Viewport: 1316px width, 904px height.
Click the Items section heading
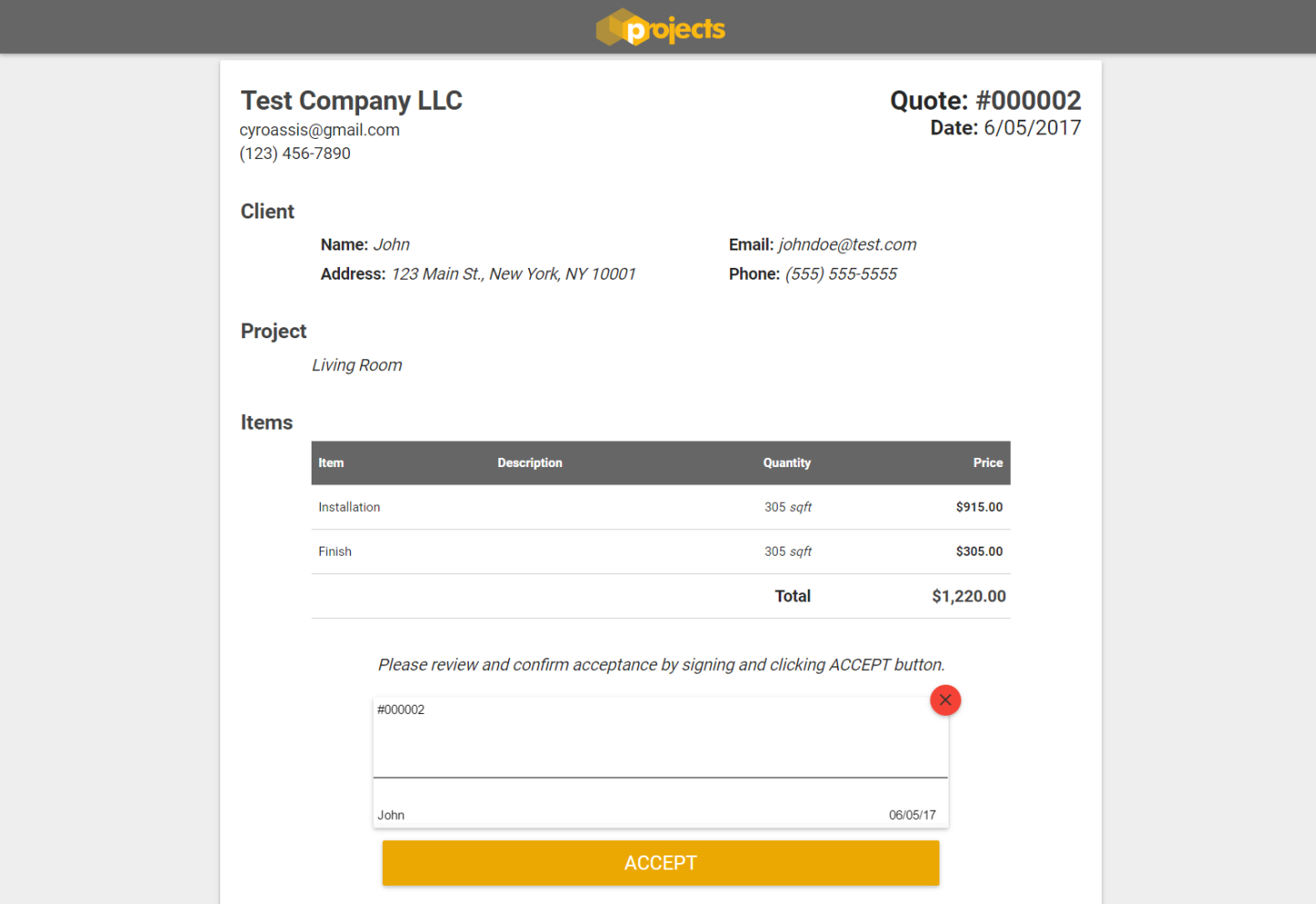[267, 422]
